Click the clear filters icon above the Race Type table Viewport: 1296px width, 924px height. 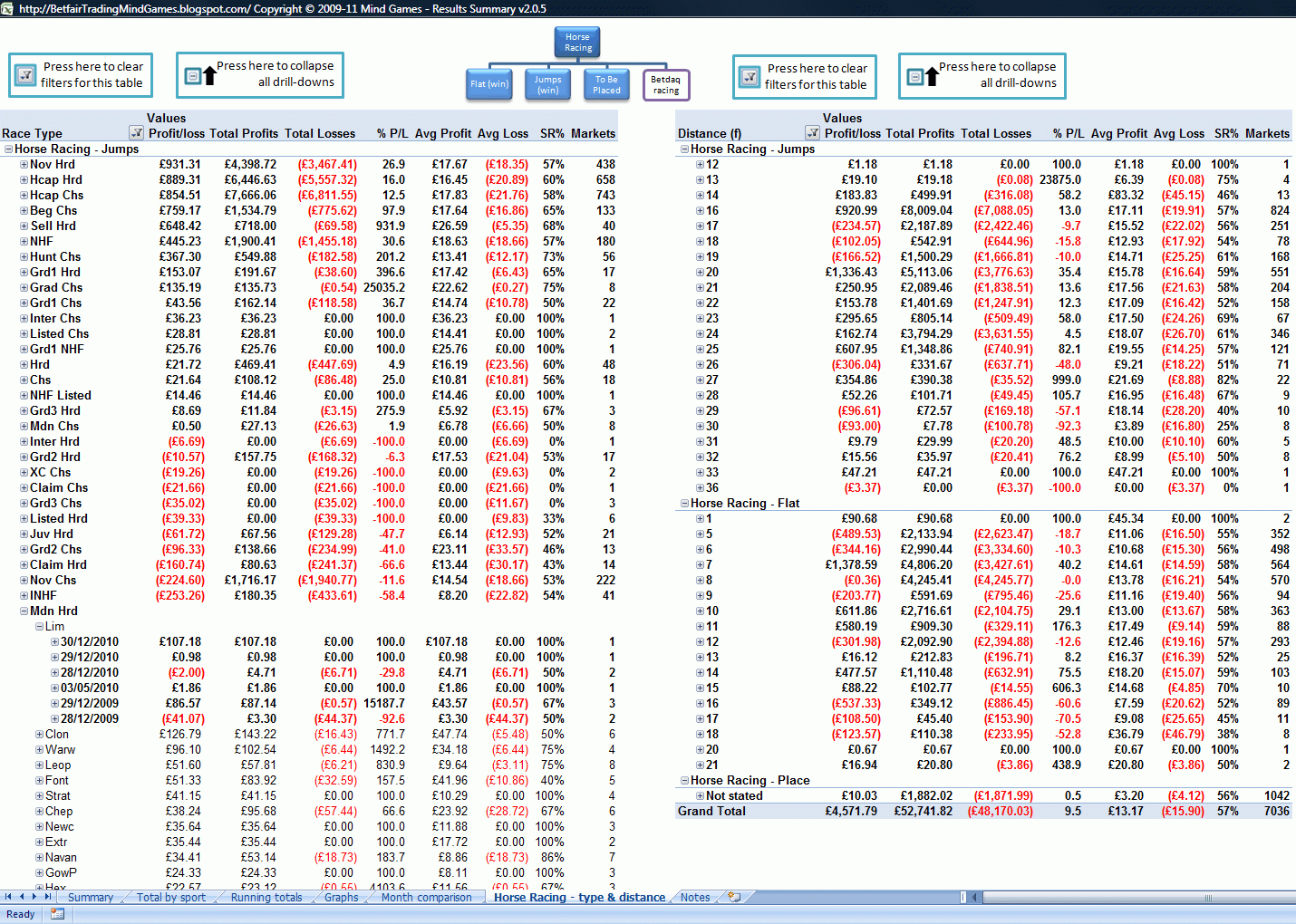tap(26, 75)
